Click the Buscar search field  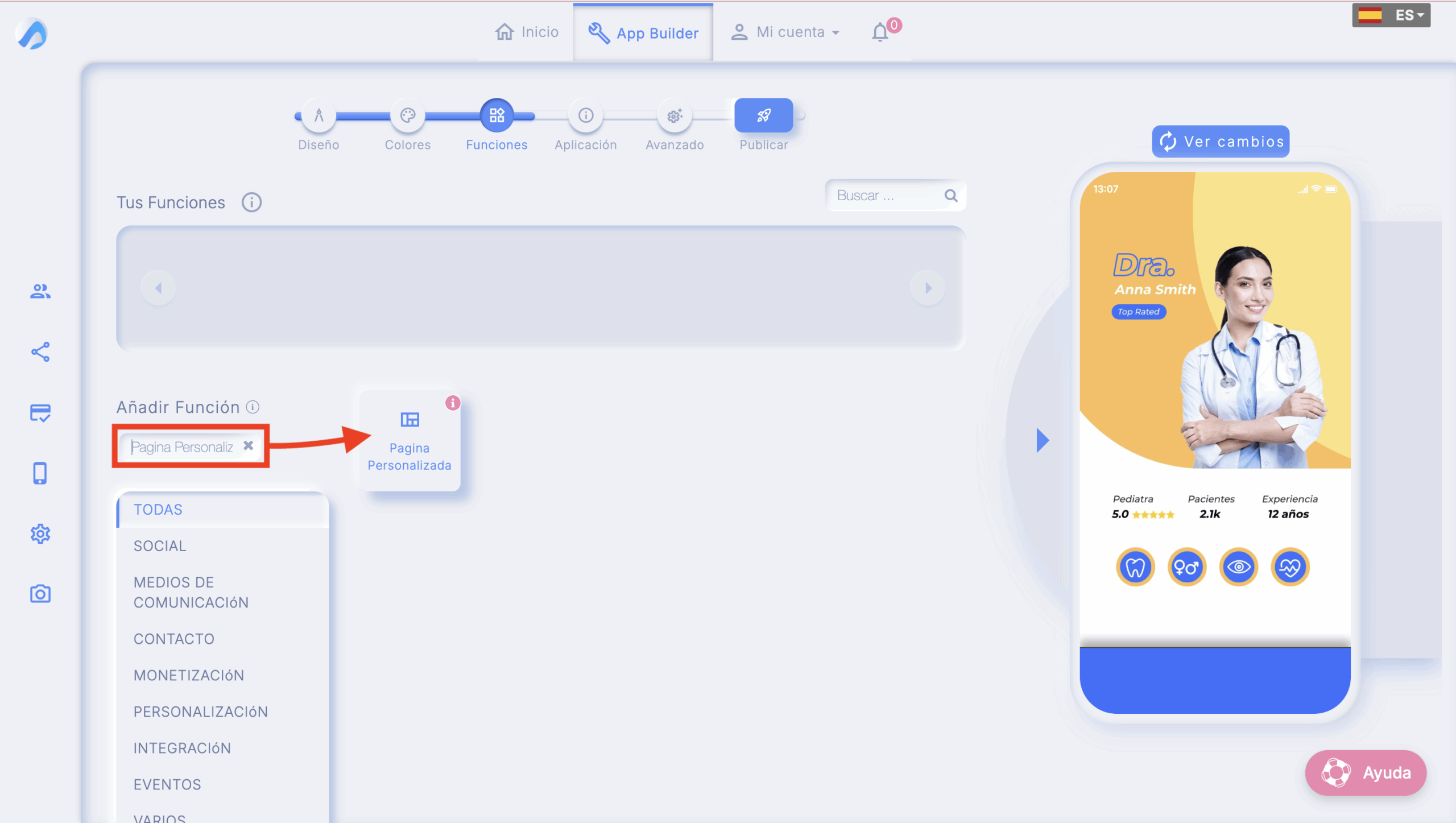pyautogui.click(x=884, y=196)
